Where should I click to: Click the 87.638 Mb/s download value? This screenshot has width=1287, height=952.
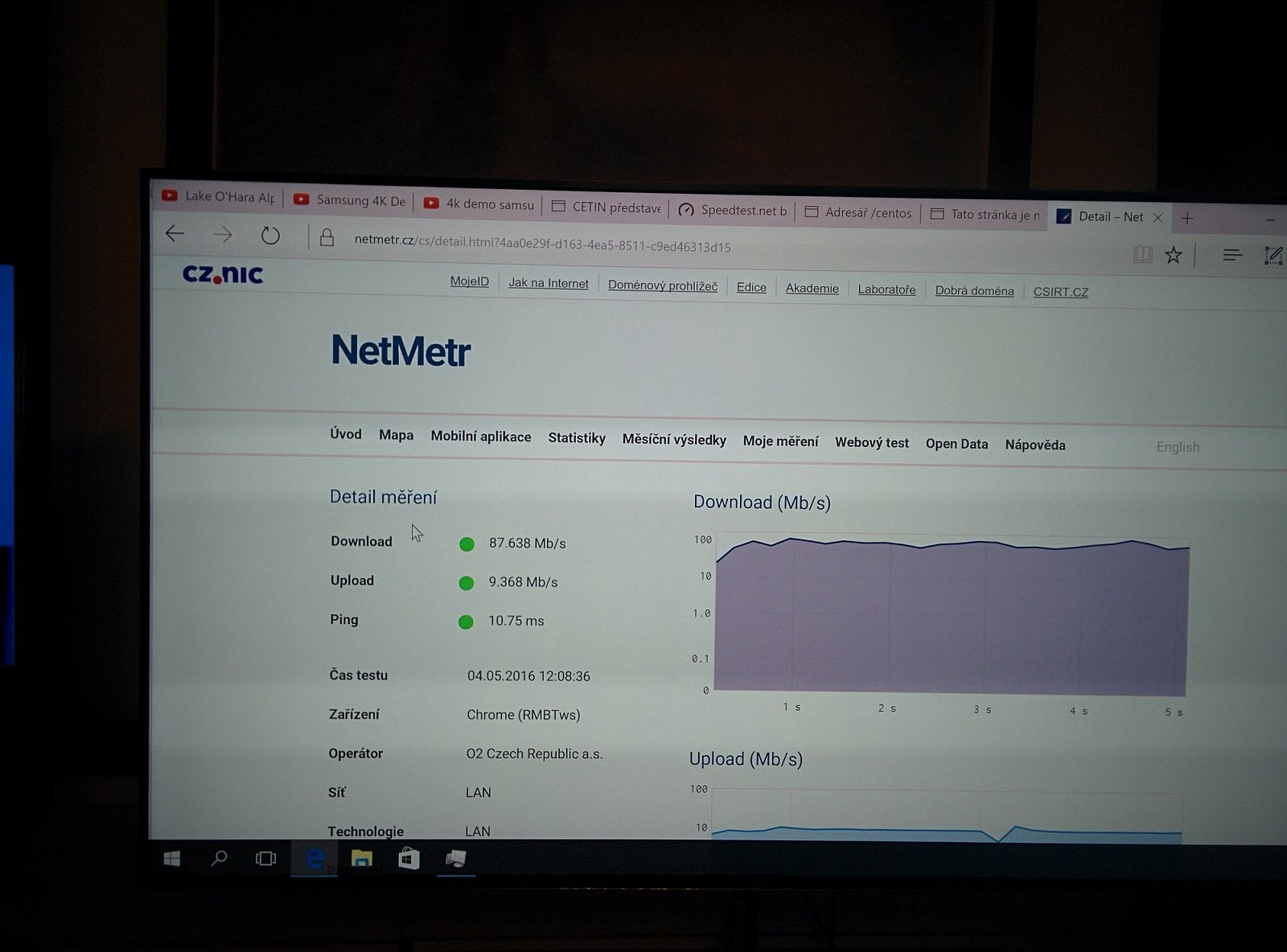(527, 544)
